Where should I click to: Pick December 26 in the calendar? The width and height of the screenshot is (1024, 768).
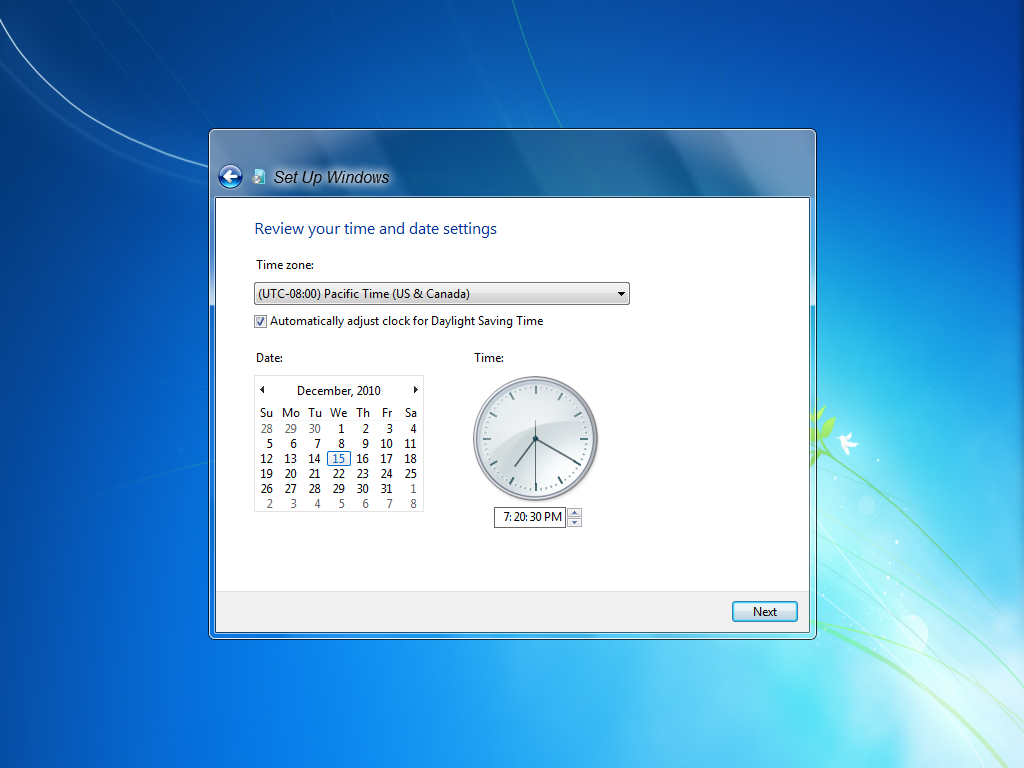click(x=266, y=489)
